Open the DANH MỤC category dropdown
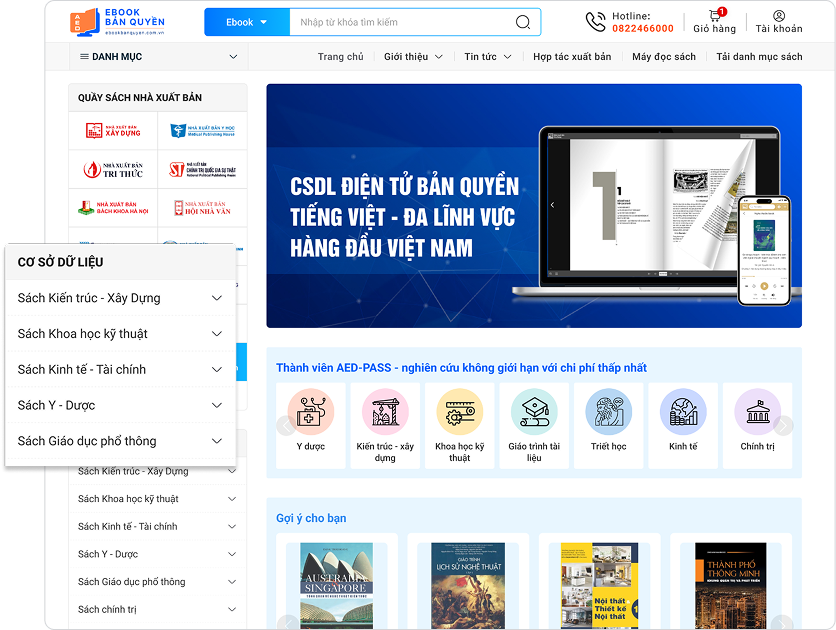 click(158, 57)
